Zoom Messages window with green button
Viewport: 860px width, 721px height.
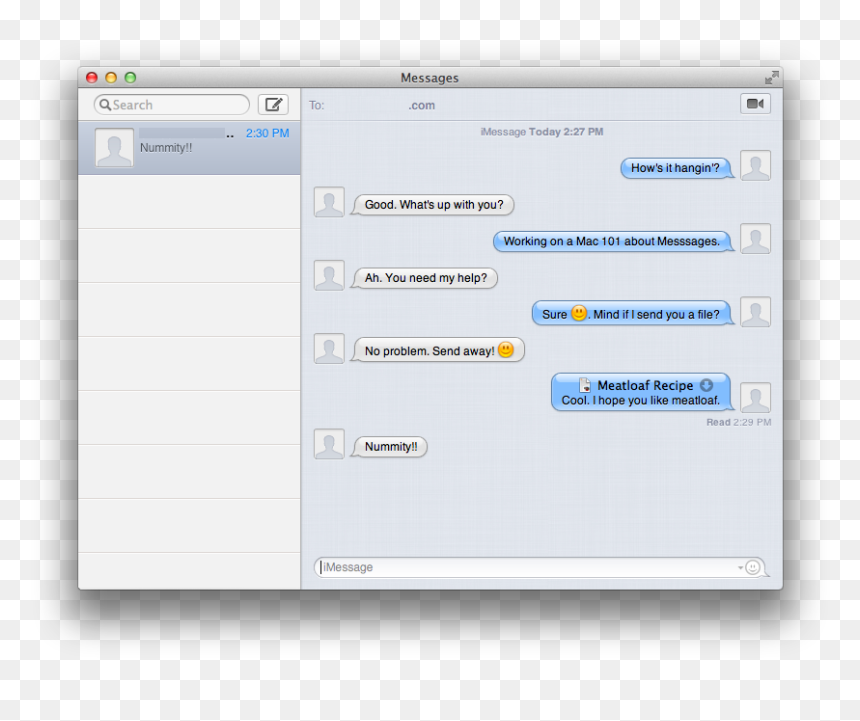tap(130, 77)
